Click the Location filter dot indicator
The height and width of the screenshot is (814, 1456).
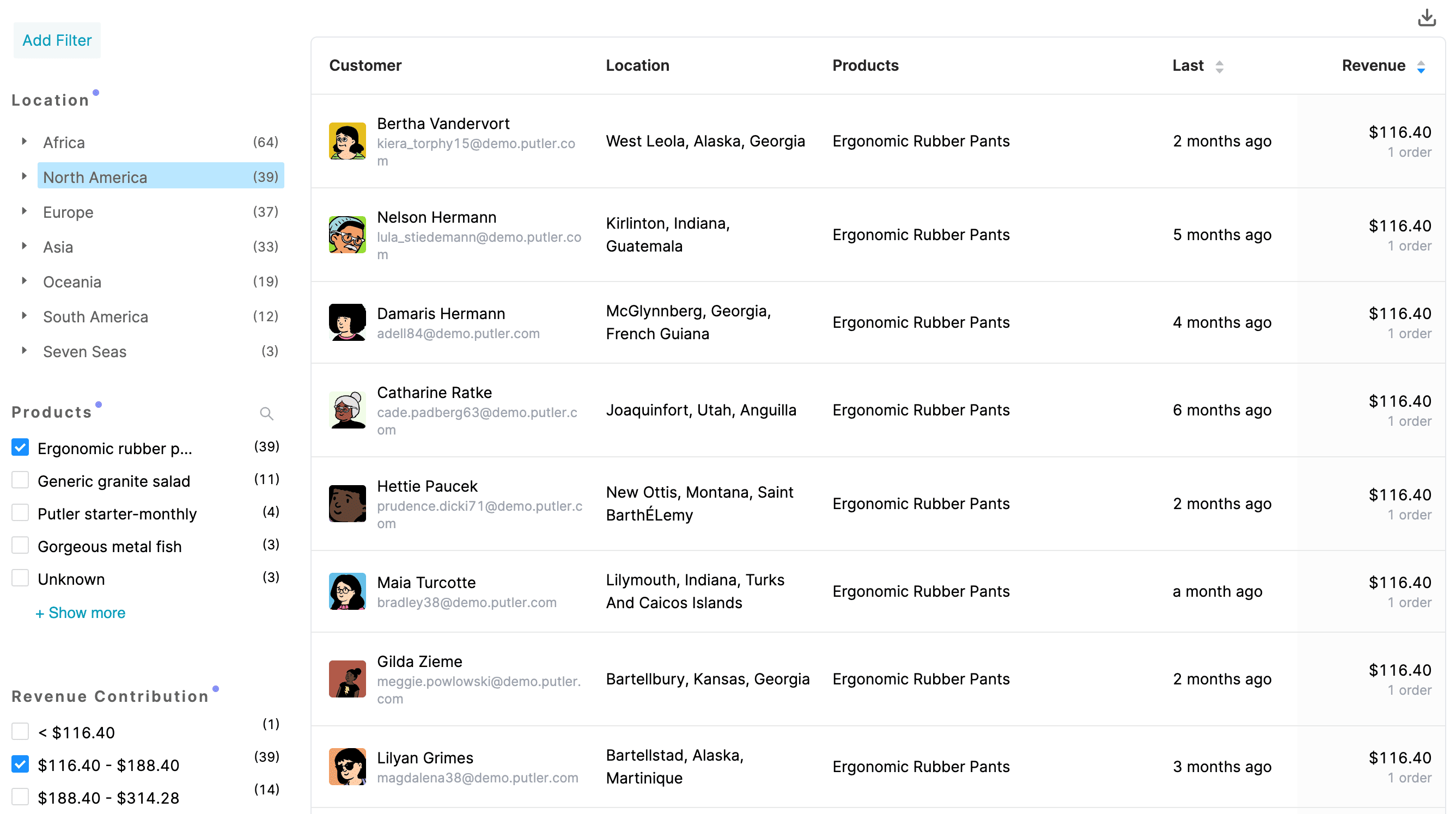pos(97,93)
